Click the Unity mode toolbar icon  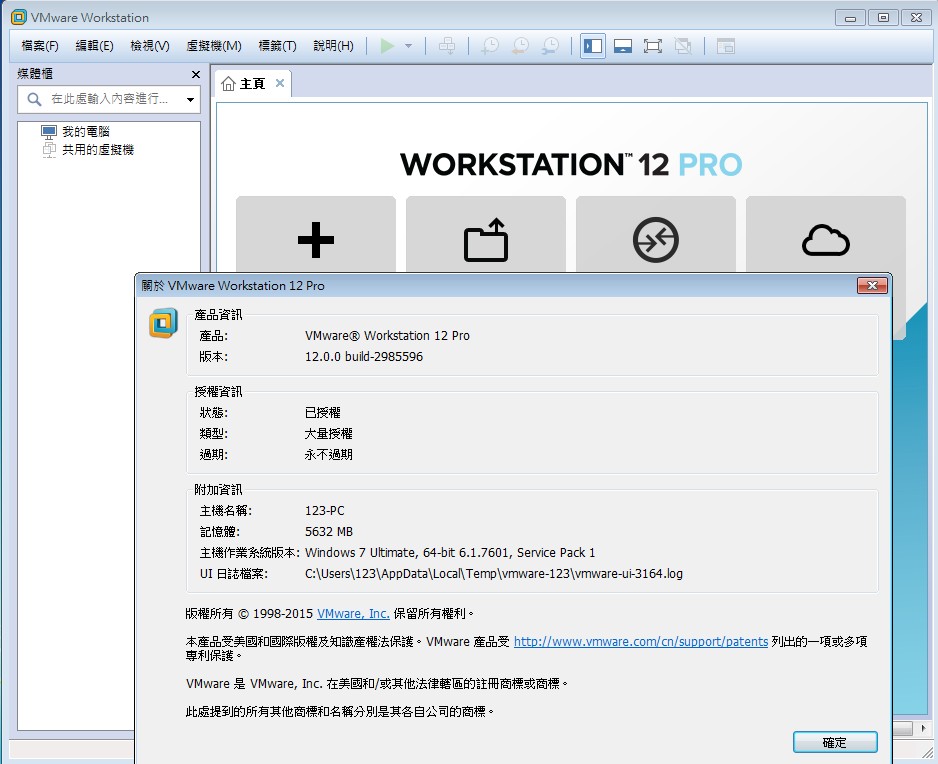pyautogui.click(x=683, y=46)
